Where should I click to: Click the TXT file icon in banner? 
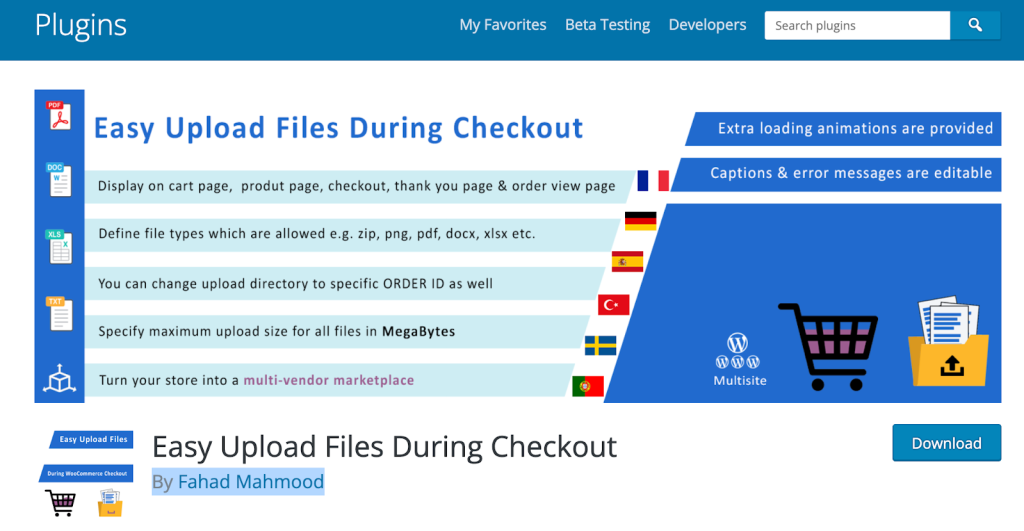point(59,314)
